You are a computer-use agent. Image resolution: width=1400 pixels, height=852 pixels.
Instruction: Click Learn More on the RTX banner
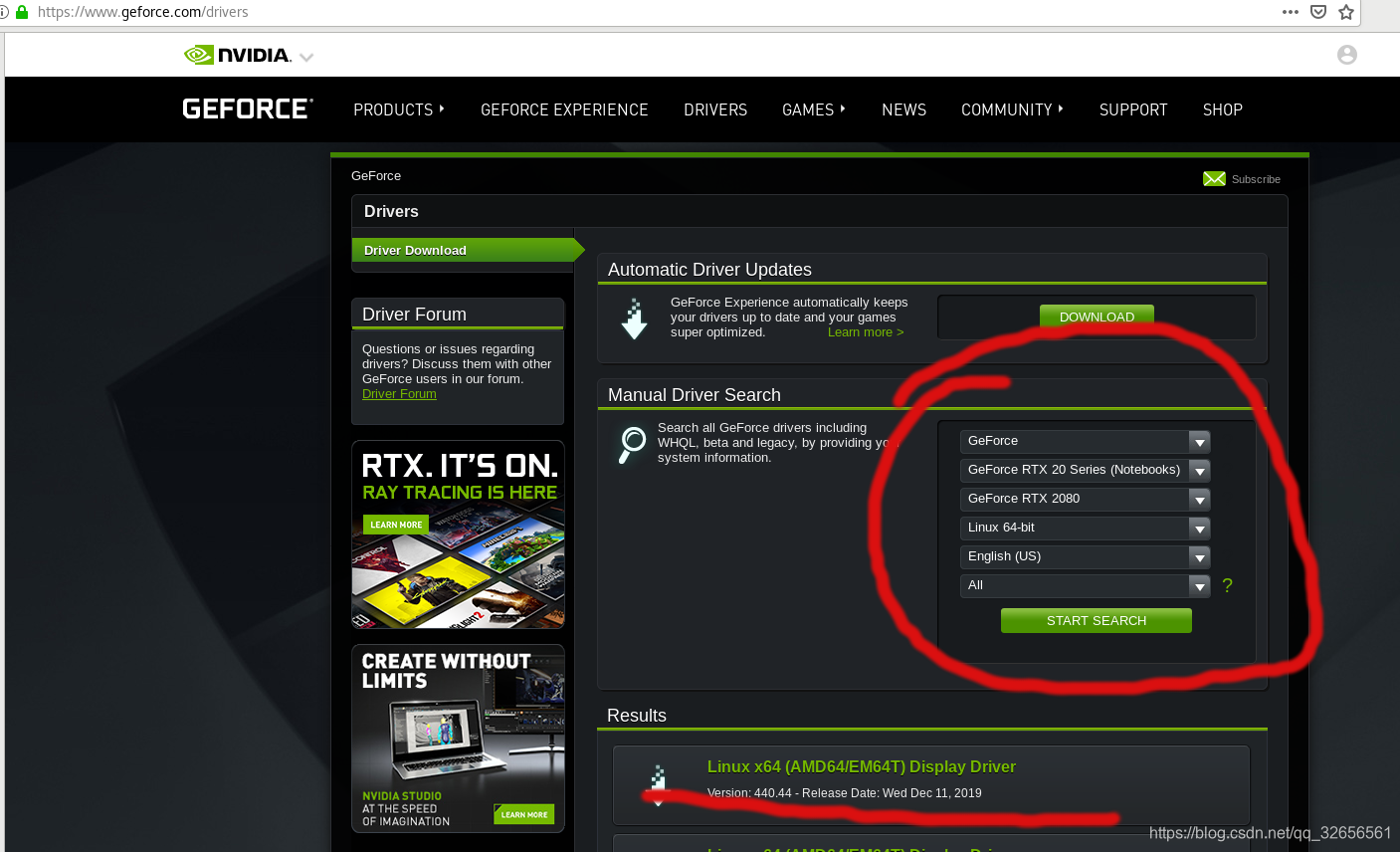(396, 525)
